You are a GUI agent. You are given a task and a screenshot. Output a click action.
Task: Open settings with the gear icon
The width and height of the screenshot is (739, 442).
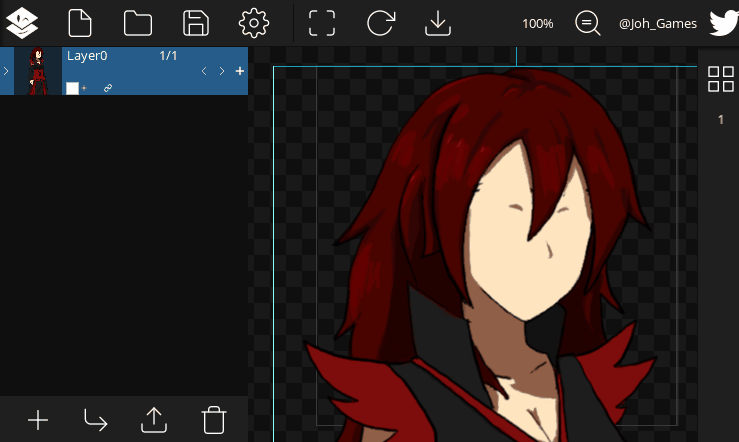click(x=254, y=23)
